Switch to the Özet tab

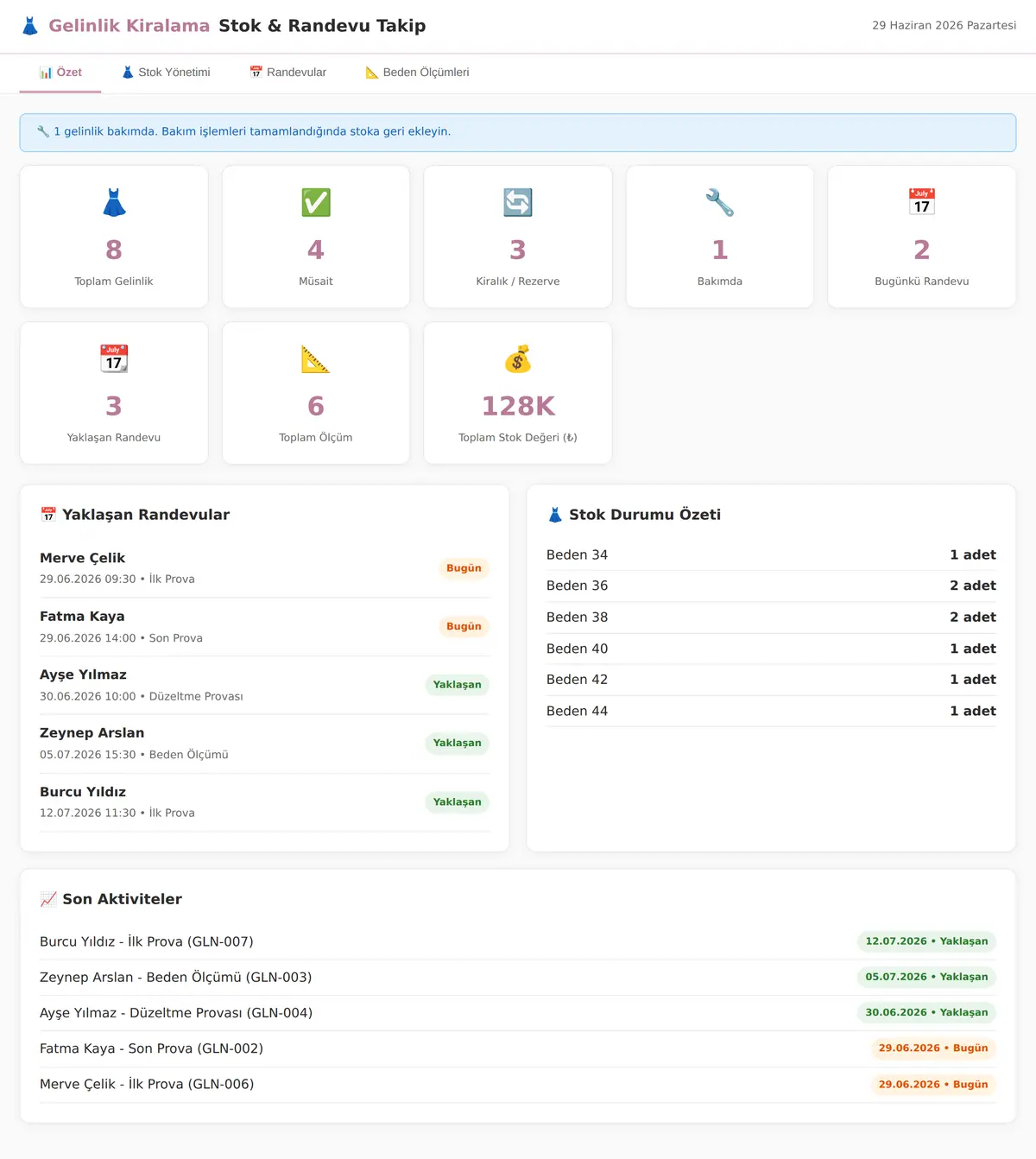coord(60,73)
